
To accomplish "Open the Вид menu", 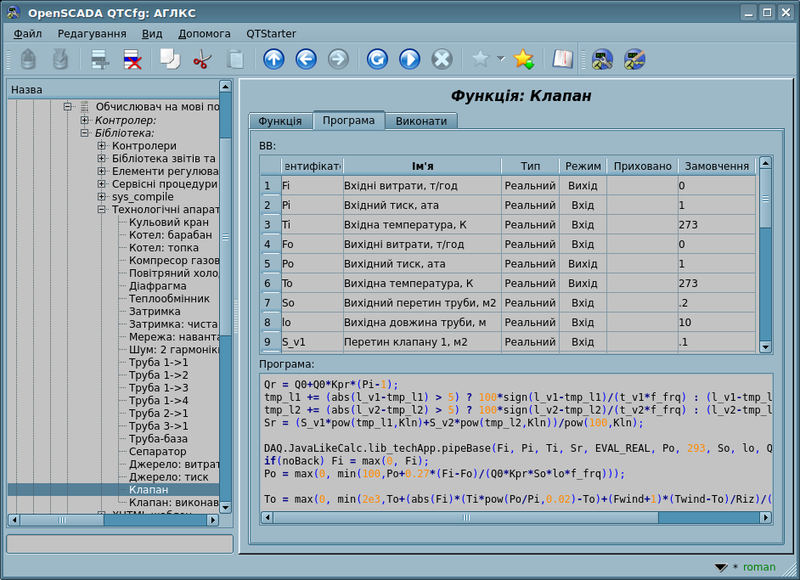I will [152, 34].
